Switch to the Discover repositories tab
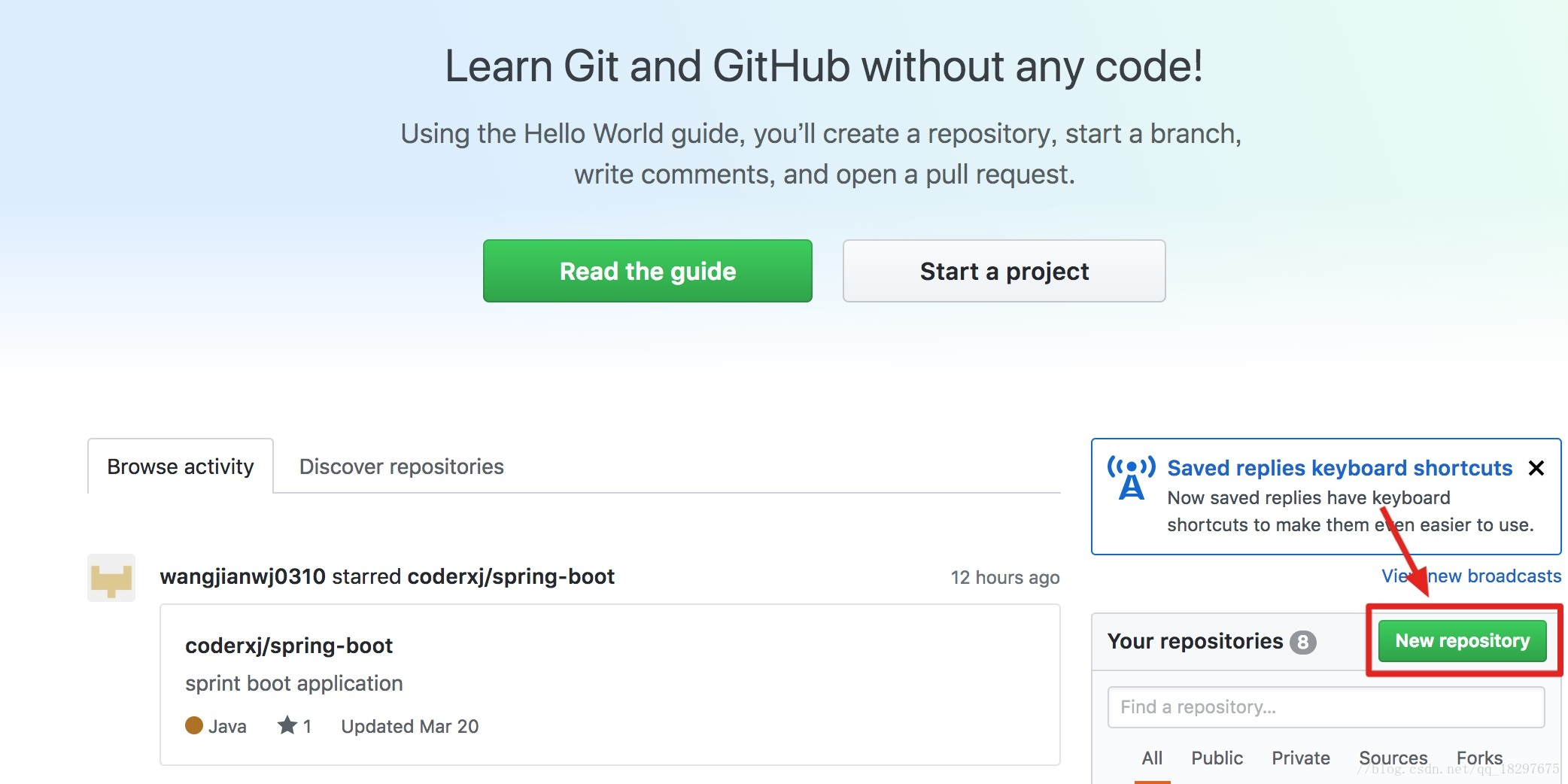Screen dimensions: 1568x784 (401, 466)
